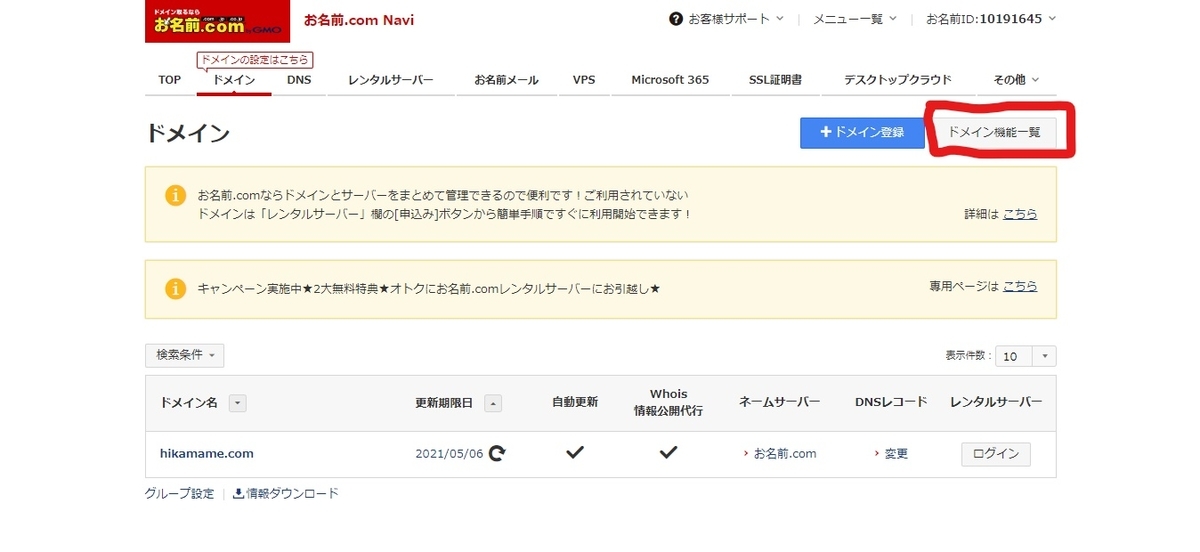The image size is (1200, 552).
Task: Click the お名前.com nameserver link
Action: coord(785,453)
